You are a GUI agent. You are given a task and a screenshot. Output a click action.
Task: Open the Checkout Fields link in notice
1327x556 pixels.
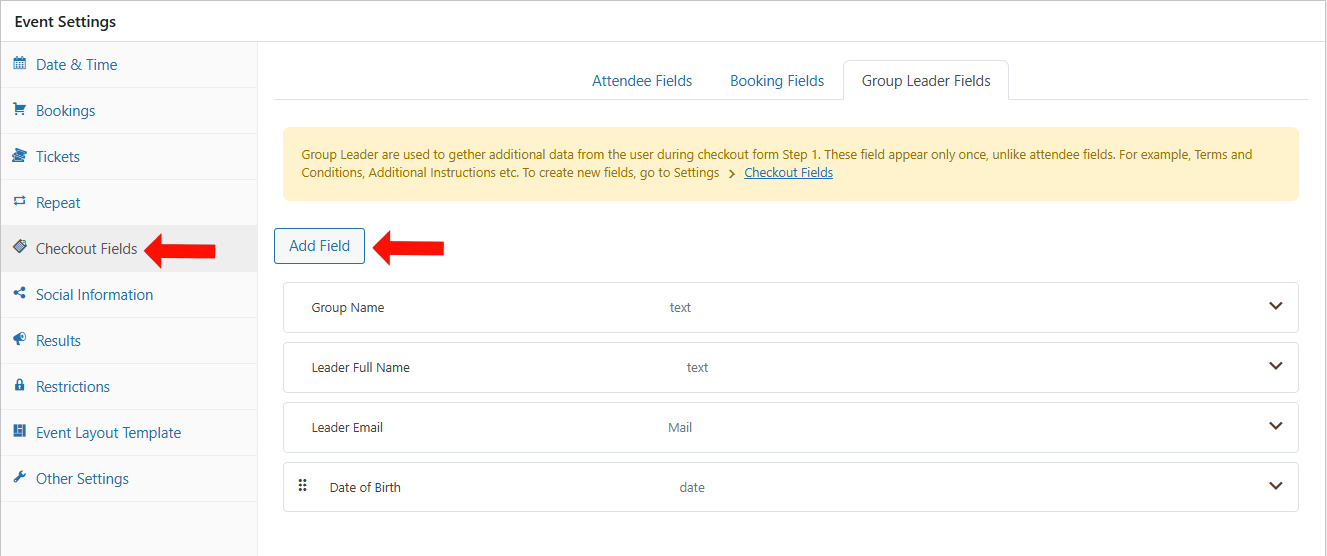click(788, 173)
